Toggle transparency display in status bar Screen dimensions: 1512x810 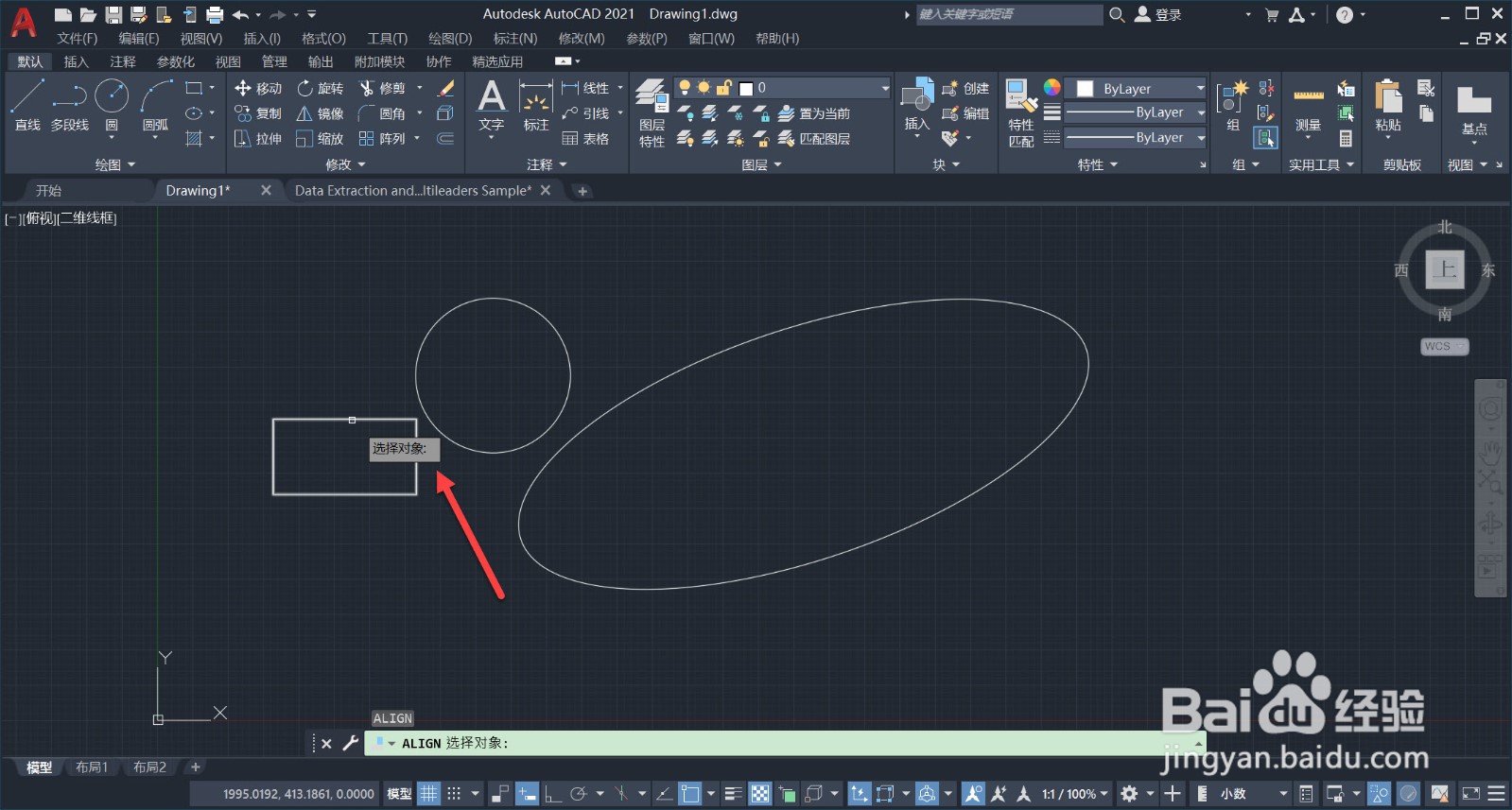coord(760,794)
